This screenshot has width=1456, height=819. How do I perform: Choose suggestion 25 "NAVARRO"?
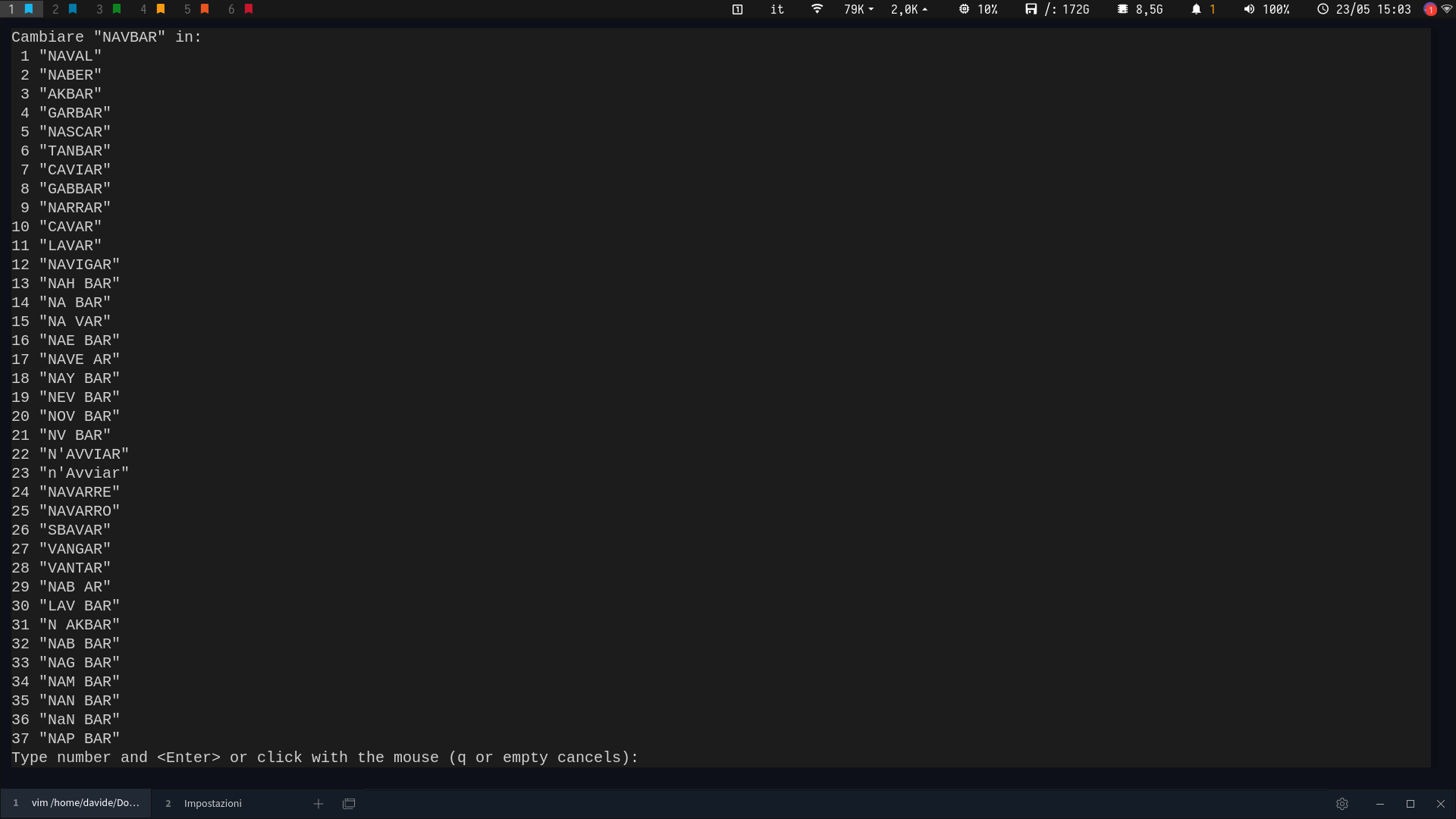coord(66,511)
